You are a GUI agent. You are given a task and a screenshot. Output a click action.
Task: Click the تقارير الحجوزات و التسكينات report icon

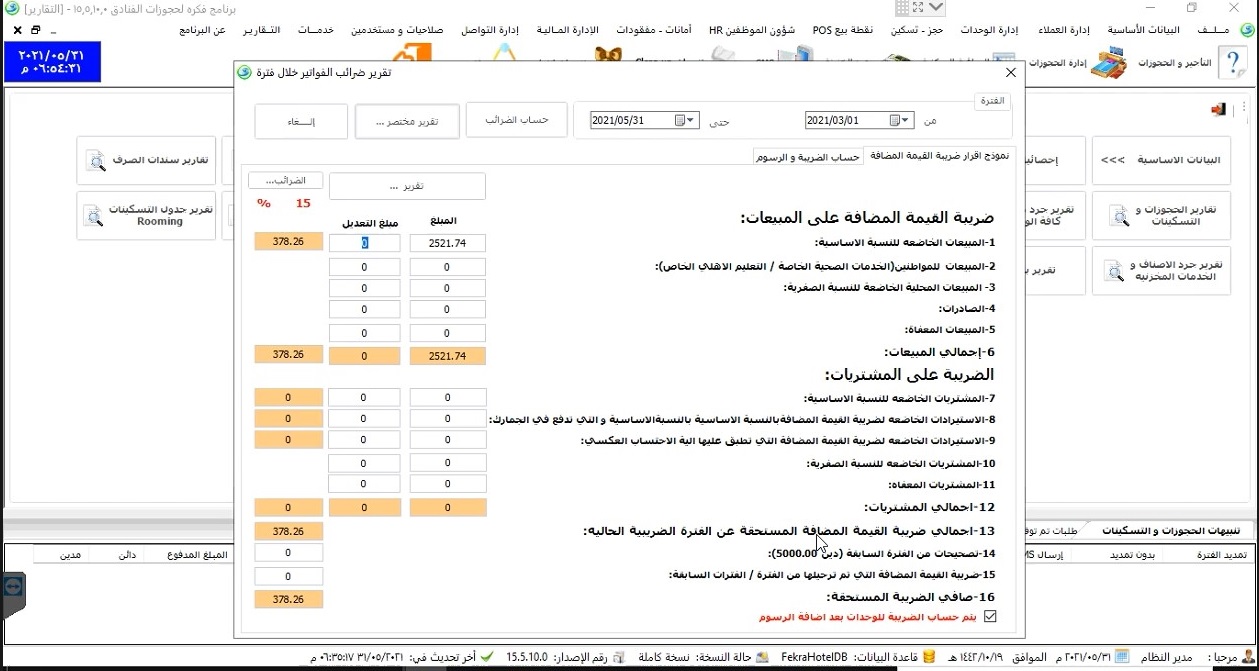[1114, 215]
